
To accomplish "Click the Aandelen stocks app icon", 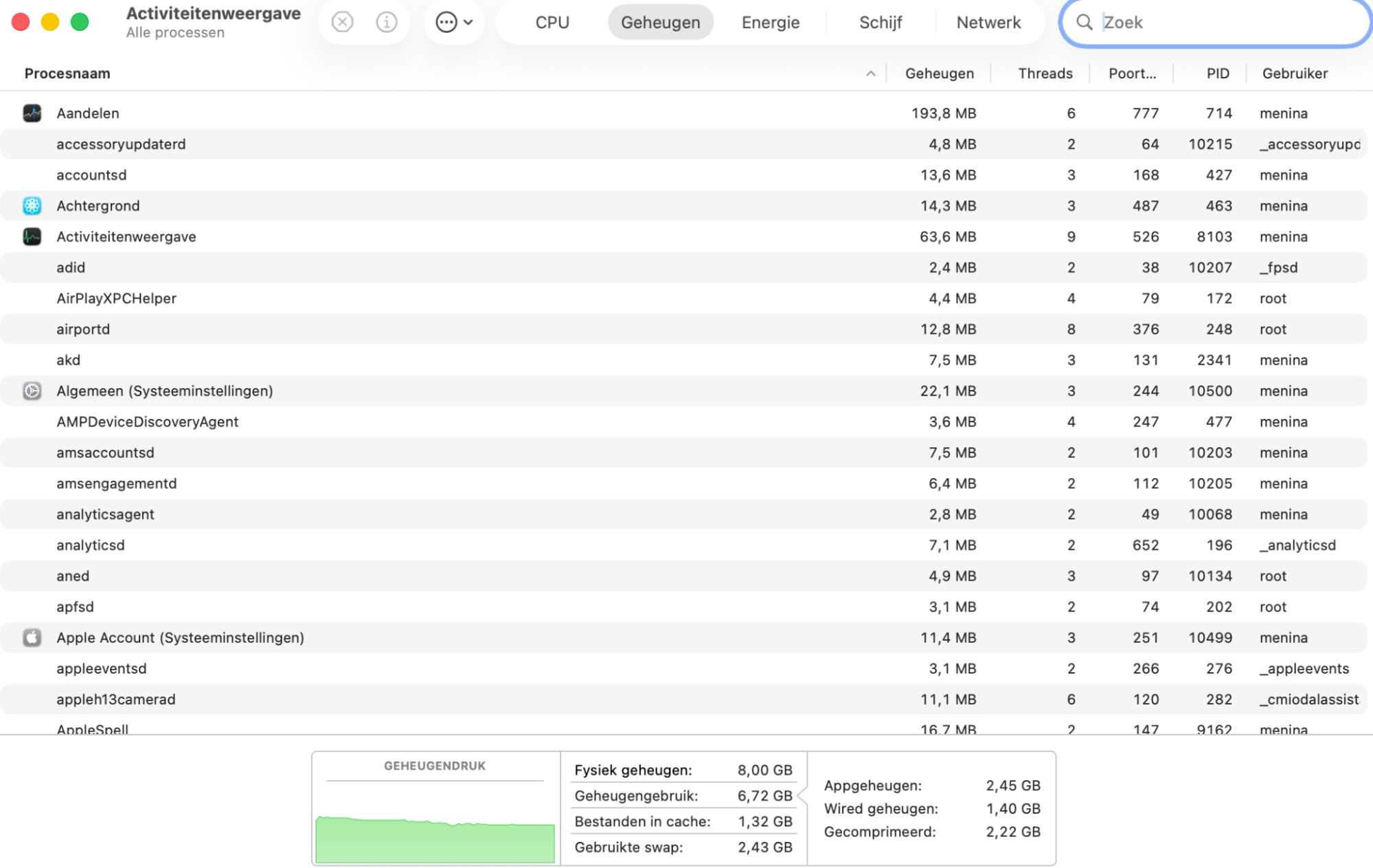I will (32, 113).
